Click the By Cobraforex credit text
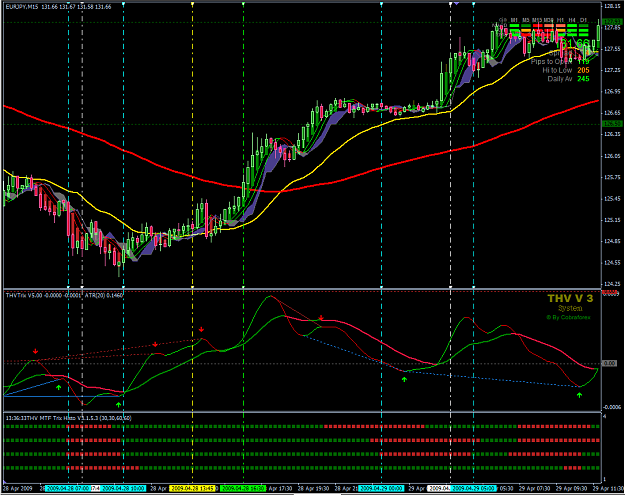The height and width of the screenshot is (495, 625). point(568,318)
